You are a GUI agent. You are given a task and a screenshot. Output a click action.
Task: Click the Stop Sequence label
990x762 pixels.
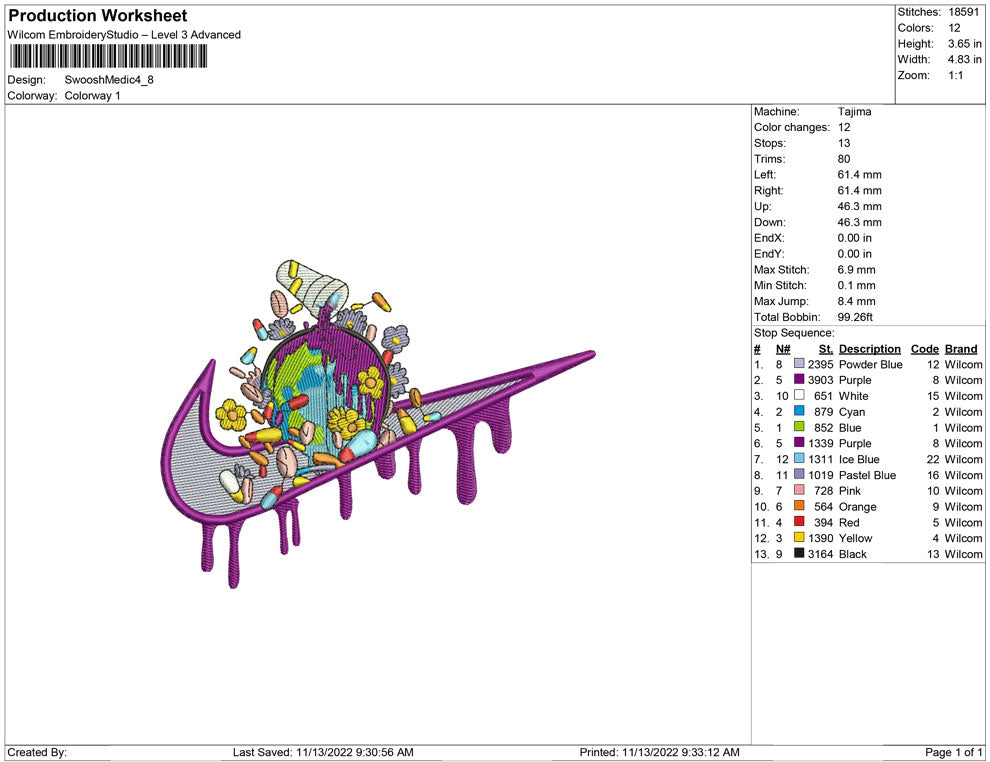tap(794, 333)
